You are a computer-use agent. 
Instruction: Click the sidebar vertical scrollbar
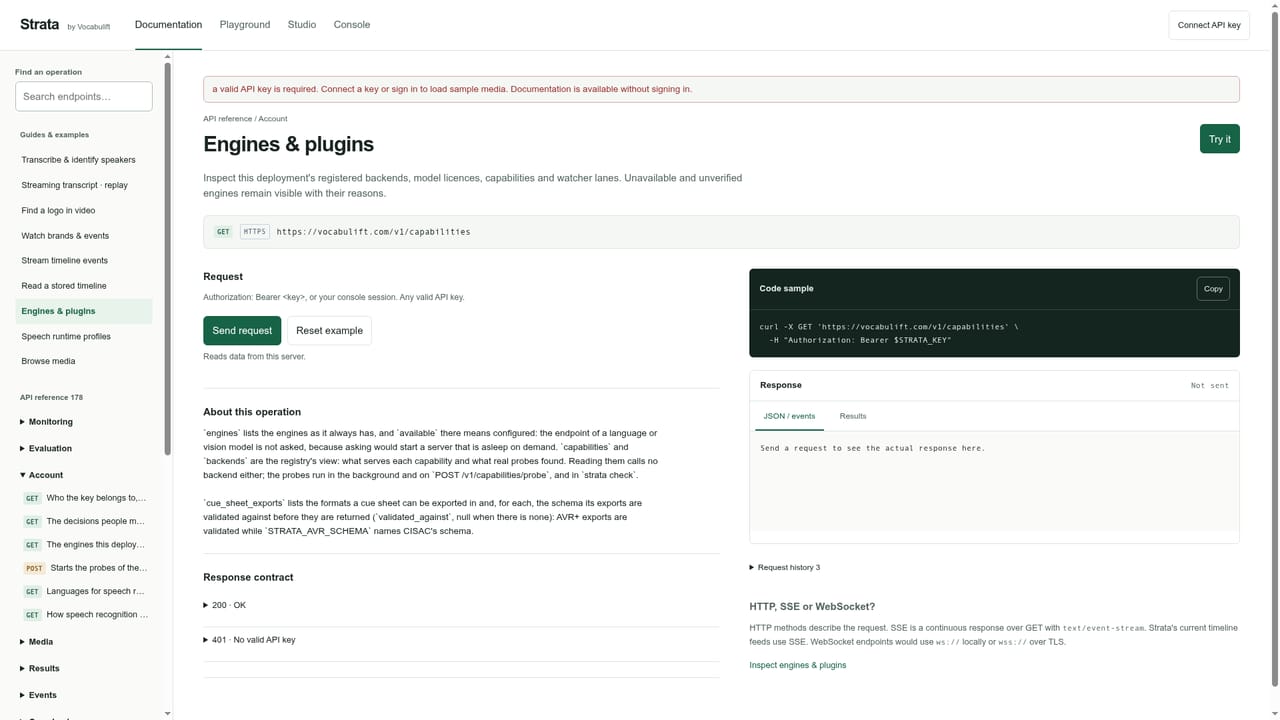167,260
